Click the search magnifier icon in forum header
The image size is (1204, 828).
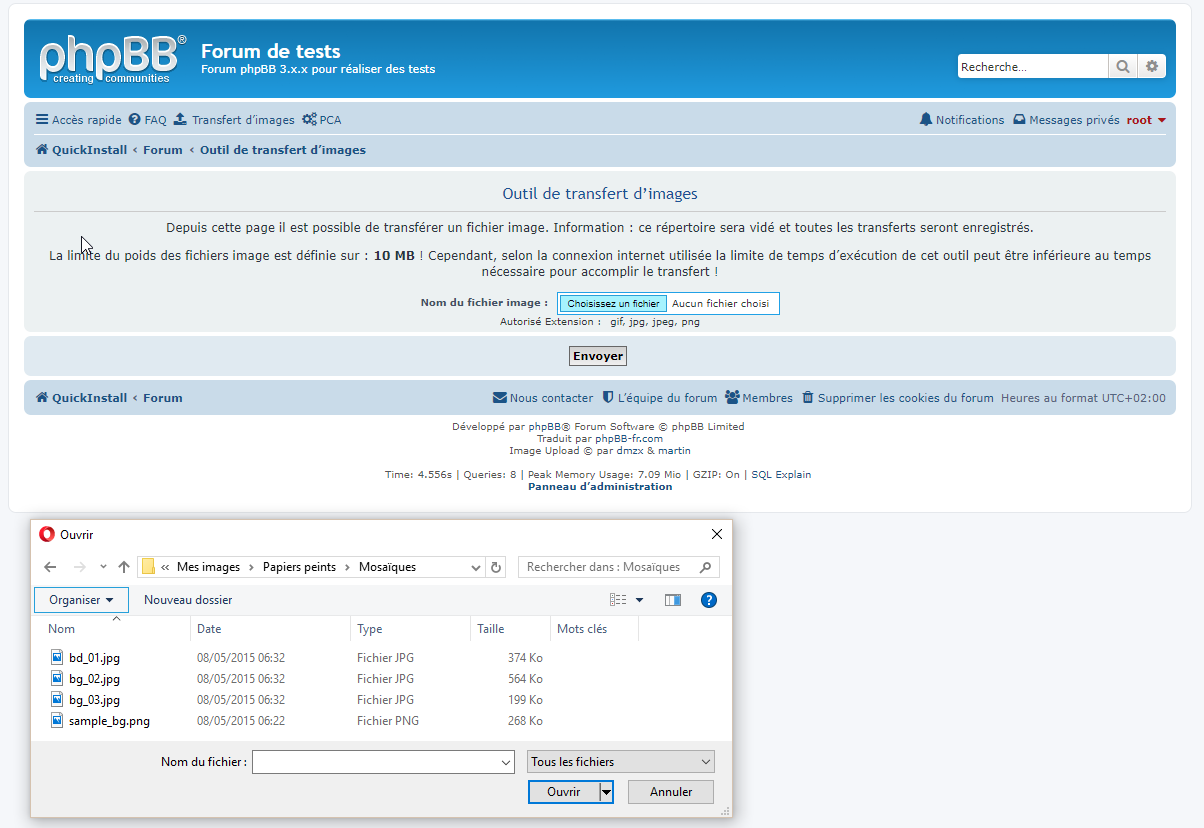[1122, 67]
